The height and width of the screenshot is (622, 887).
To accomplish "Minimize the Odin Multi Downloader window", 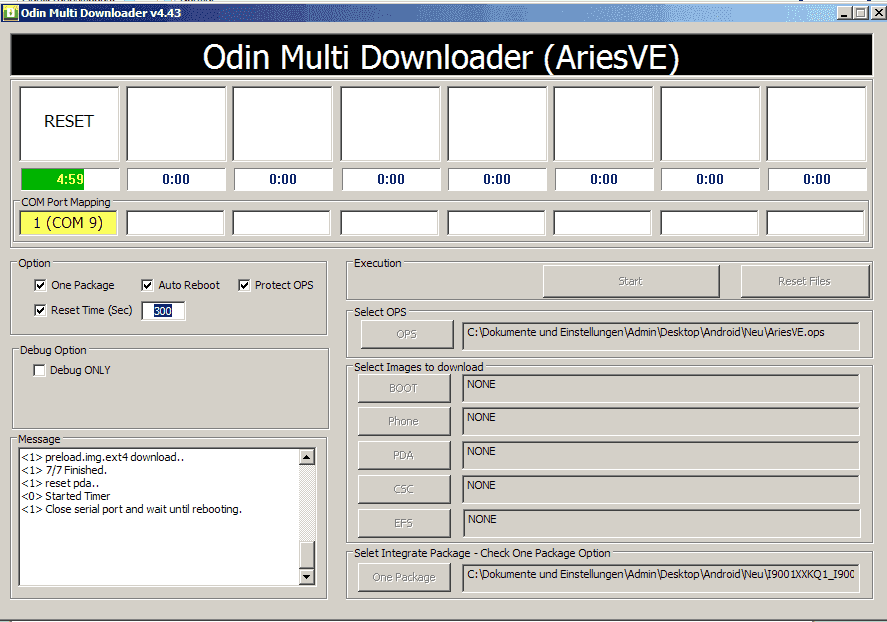I will pyautogui.click(x=845, y=12).
